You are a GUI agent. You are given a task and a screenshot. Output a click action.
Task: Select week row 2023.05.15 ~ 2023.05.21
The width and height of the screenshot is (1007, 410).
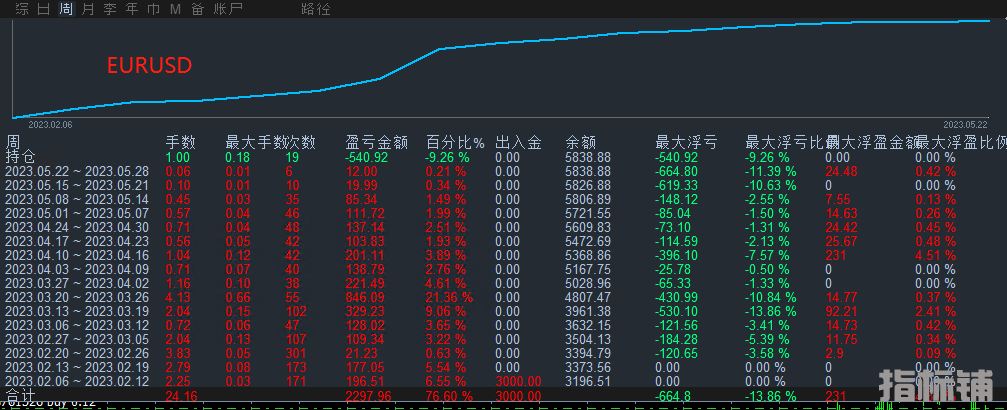[76, 185]
